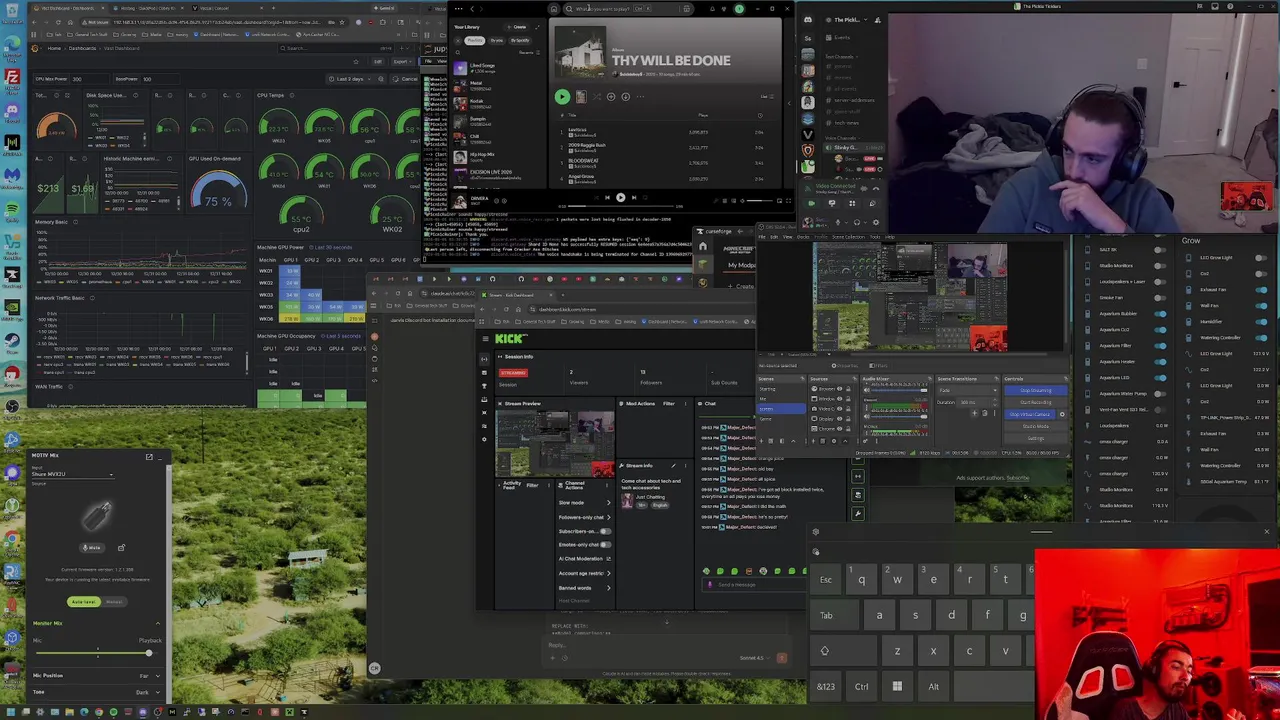The height and width of the screenshot is (720, 1280).
Task: Toggle 'Emotes-only chat' switch in Kick
Action: [x=604, y=545]
